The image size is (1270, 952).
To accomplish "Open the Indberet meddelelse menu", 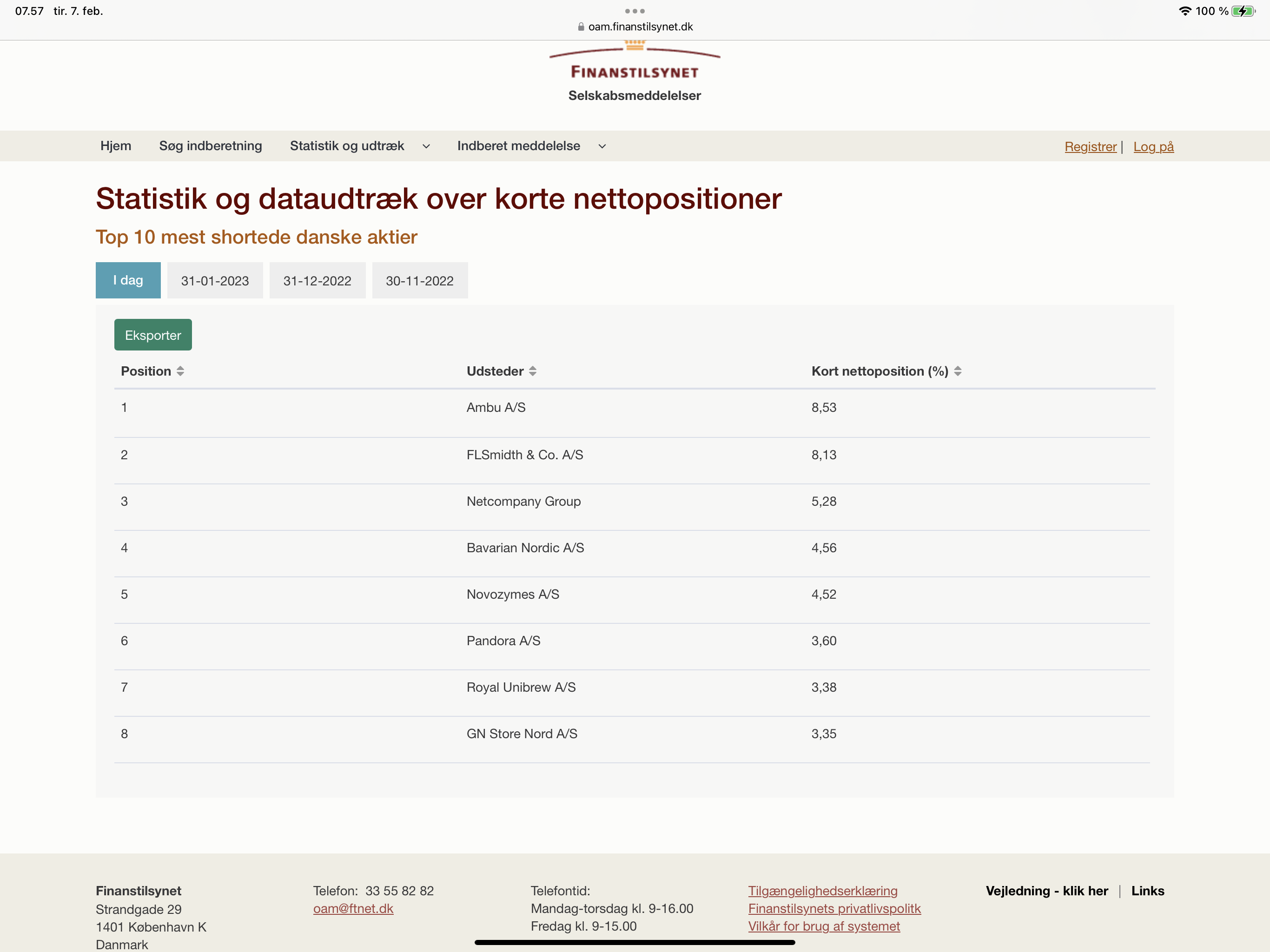I will point(518,146).
